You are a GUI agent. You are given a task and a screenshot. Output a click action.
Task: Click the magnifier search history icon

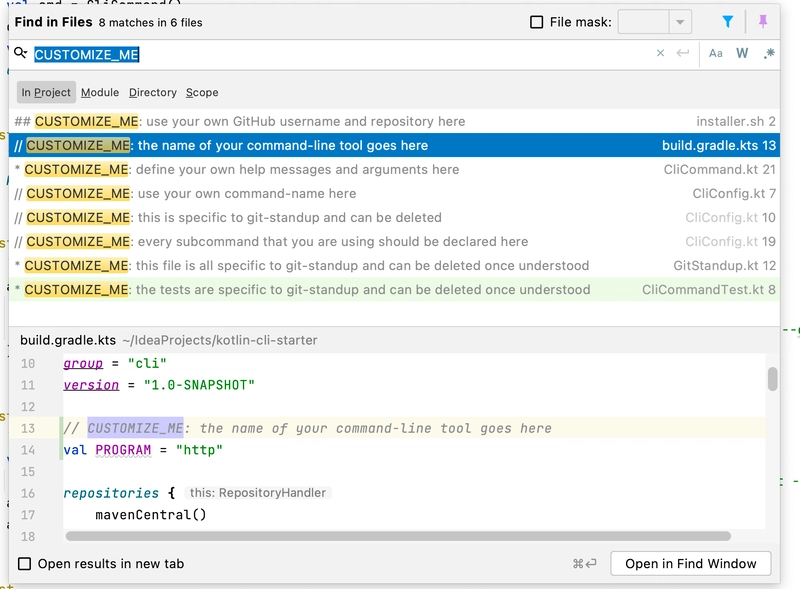click(21, 54)
